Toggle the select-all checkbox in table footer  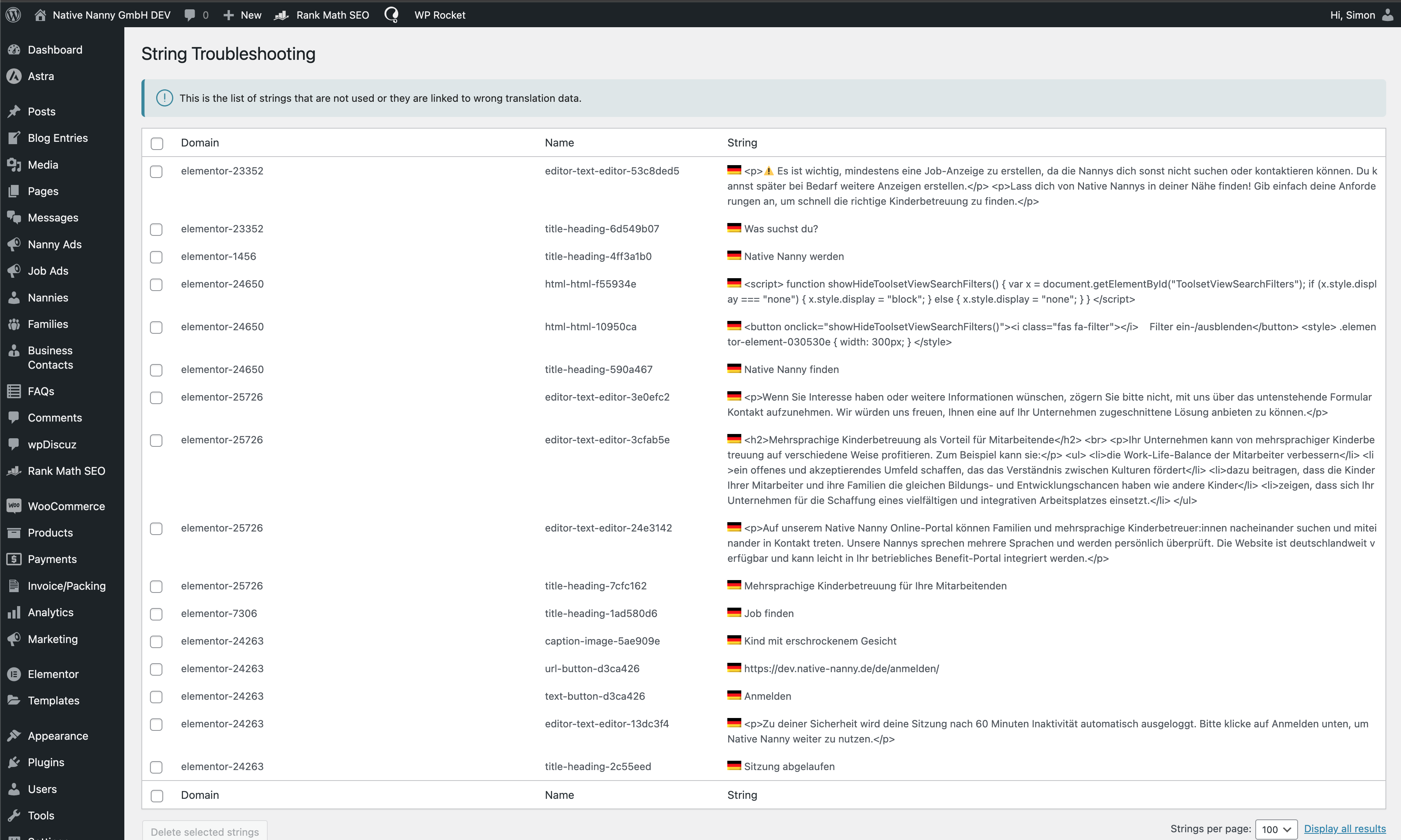157,796
